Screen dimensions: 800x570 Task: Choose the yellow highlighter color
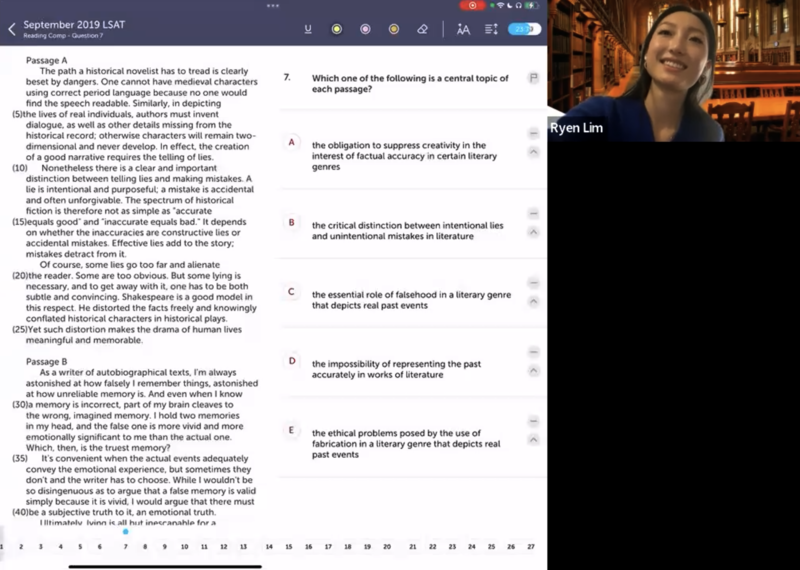coord(336,29)
